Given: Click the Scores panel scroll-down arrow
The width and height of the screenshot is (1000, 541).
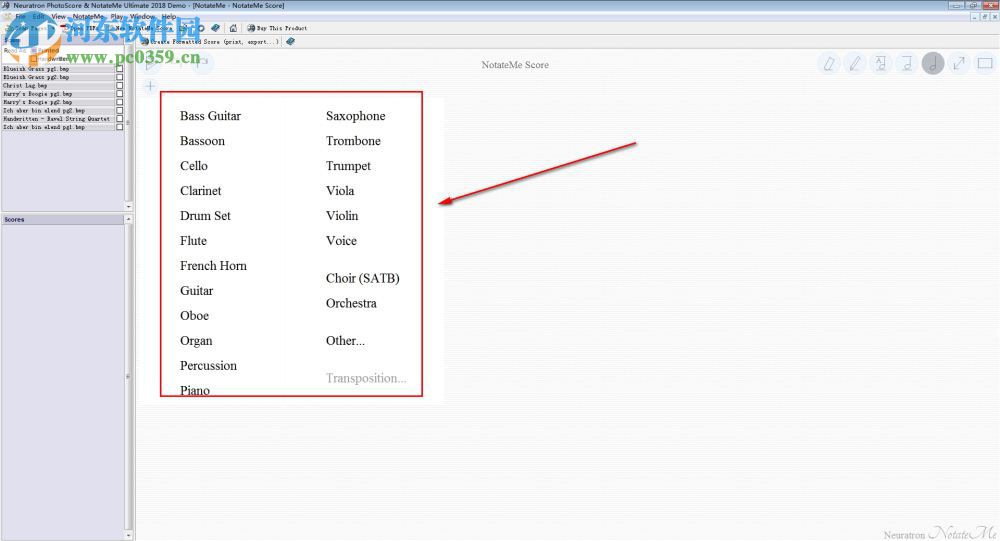Looking at the screenshot, I should (128, 535).
